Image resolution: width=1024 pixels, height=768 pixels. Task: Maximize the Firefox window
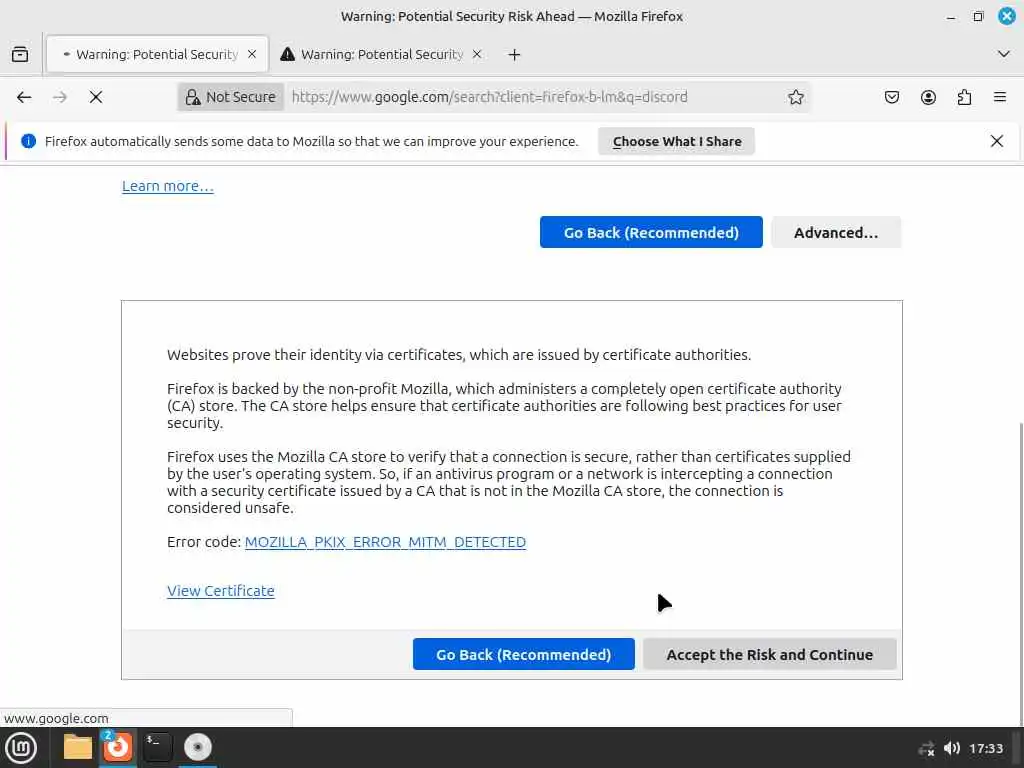[x=978, y=17]
